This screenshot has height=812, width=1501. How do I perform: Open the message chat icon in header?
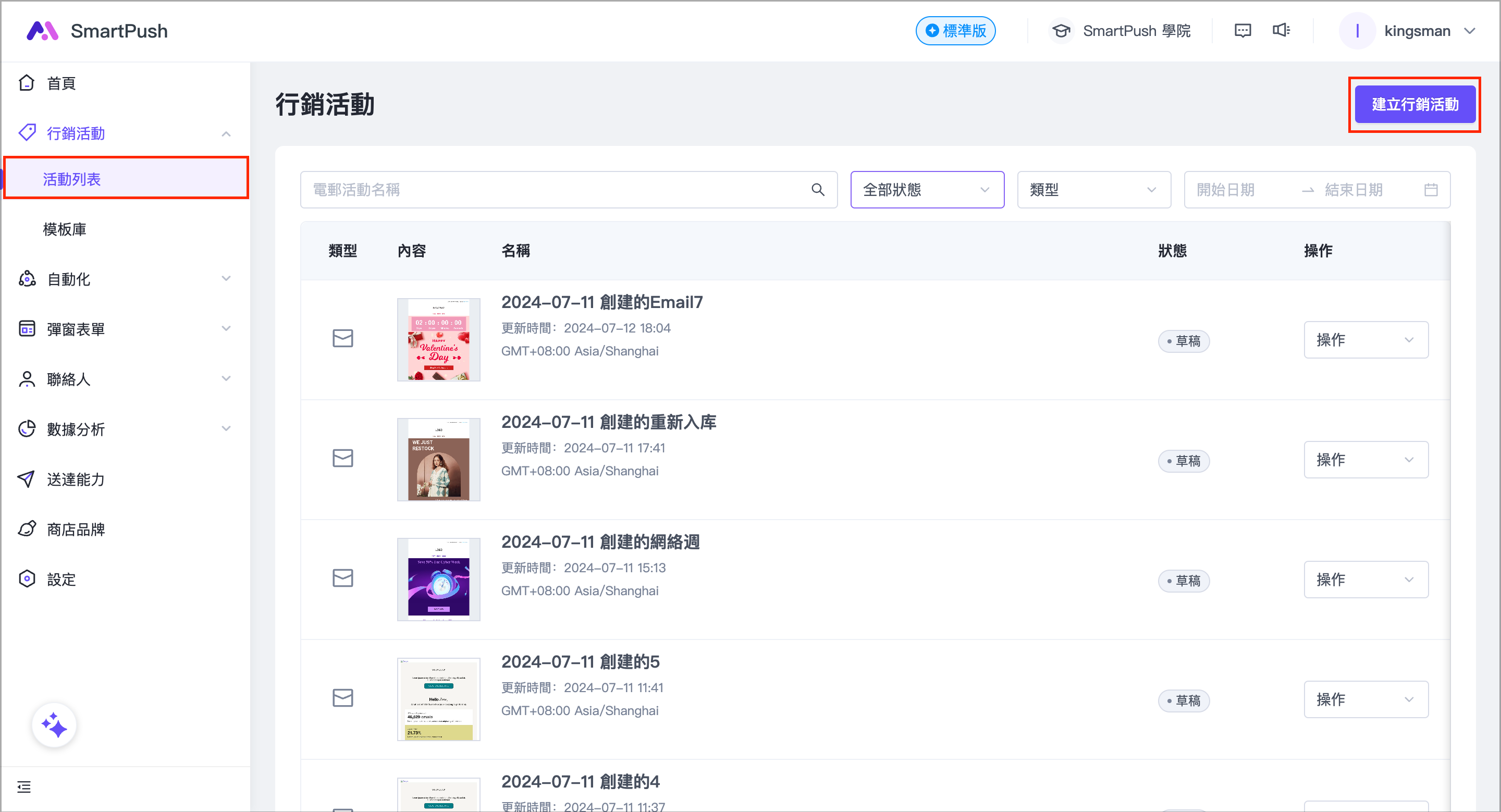pyautogui.click(x=1242, y=31)
